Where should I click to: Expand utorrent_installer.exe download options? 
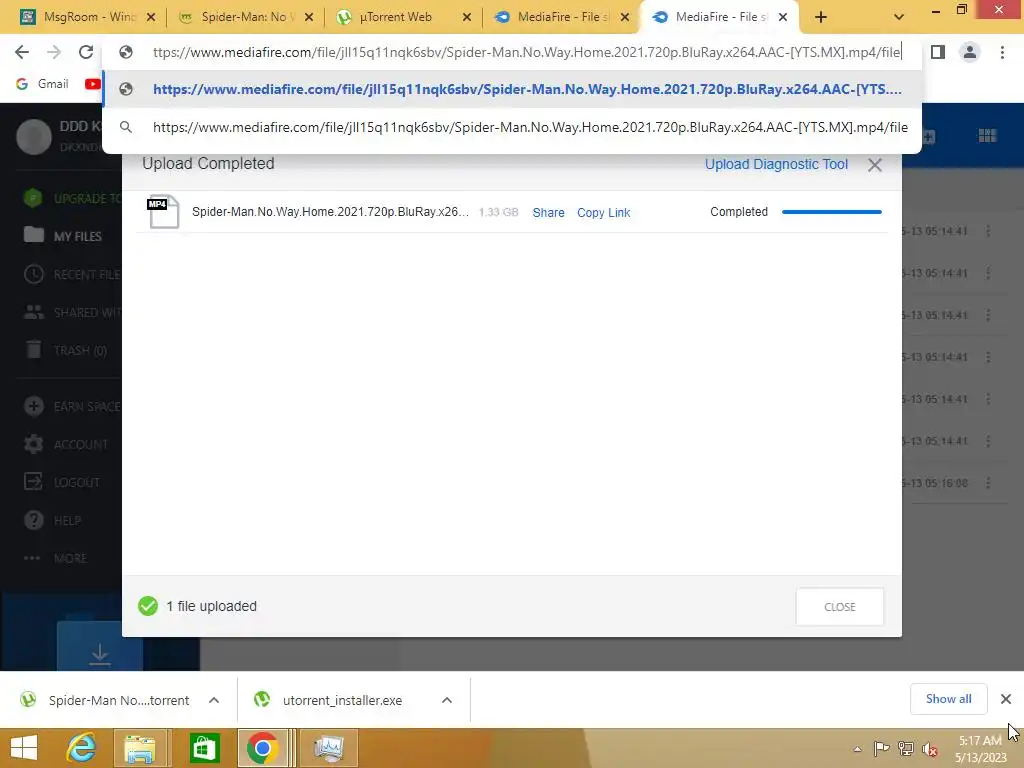447,700
